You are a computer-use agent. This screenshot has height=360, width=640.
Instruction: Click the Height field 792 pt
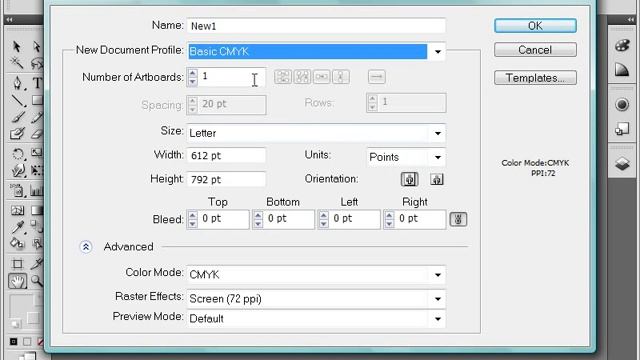(226, 180)
